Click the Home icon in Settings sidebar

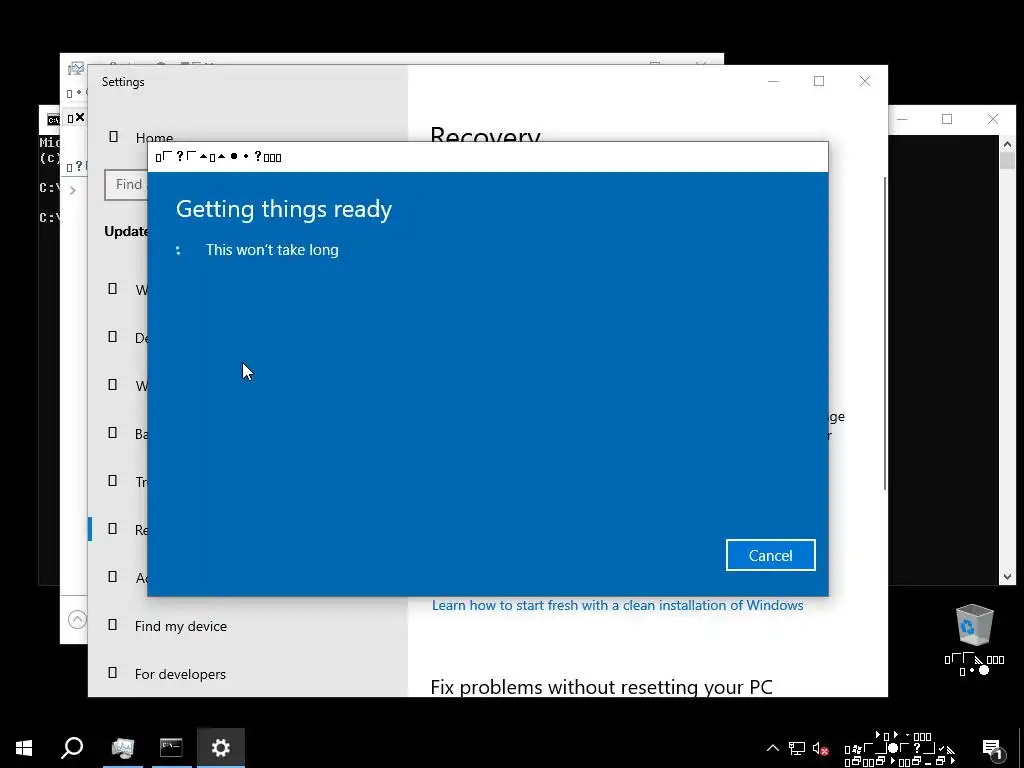click(x=113, y=136)
